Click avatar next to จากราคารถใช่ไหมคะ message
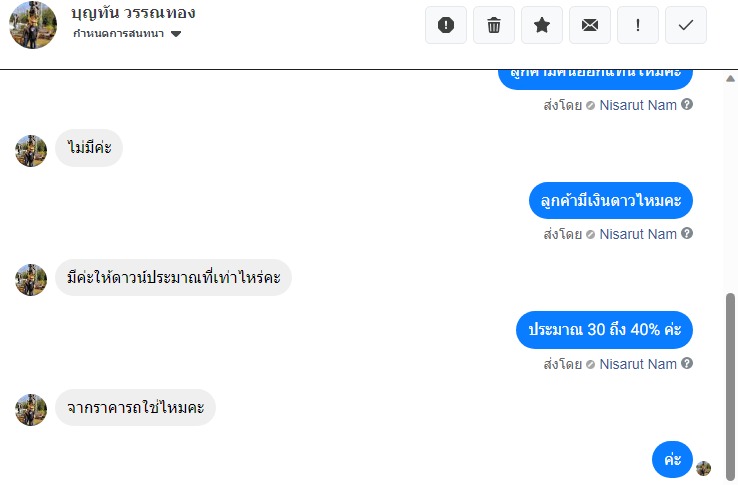738x485 pixels. click(x=31, y=409)
